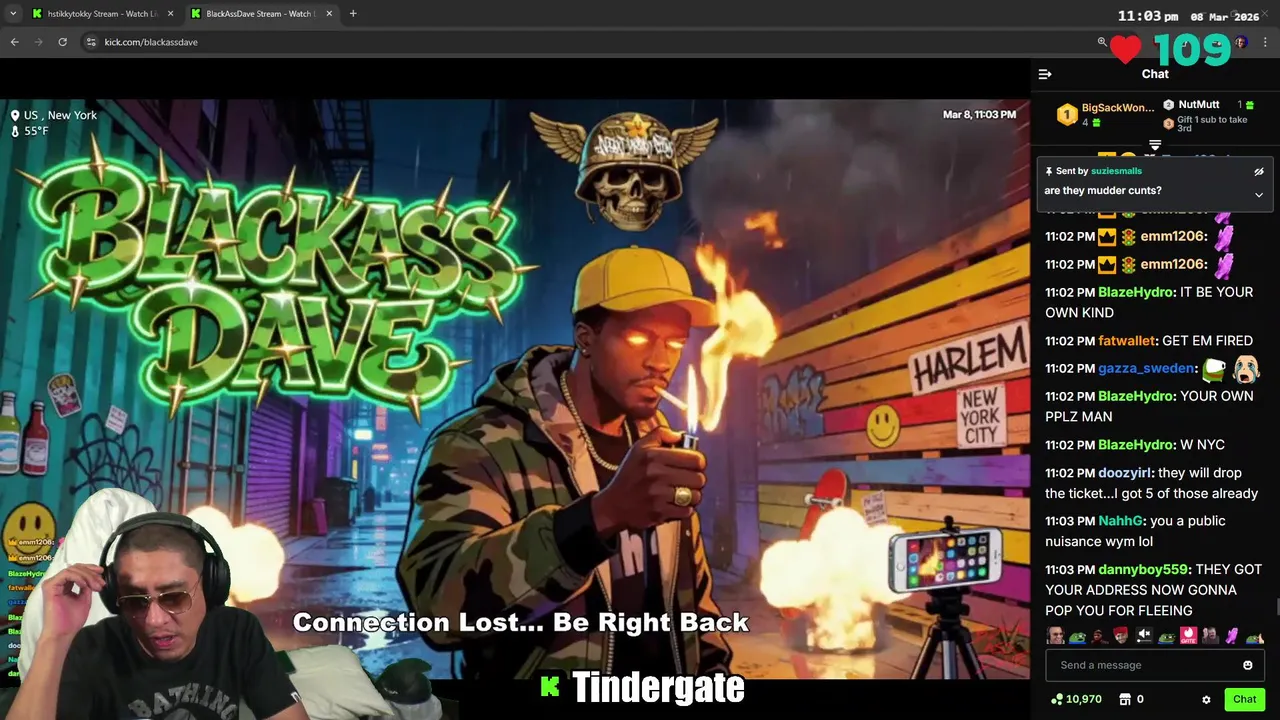The width and height of the screenshot is (1280, 720).
Task: Click the browser profile avatar
Action: 1241,42
